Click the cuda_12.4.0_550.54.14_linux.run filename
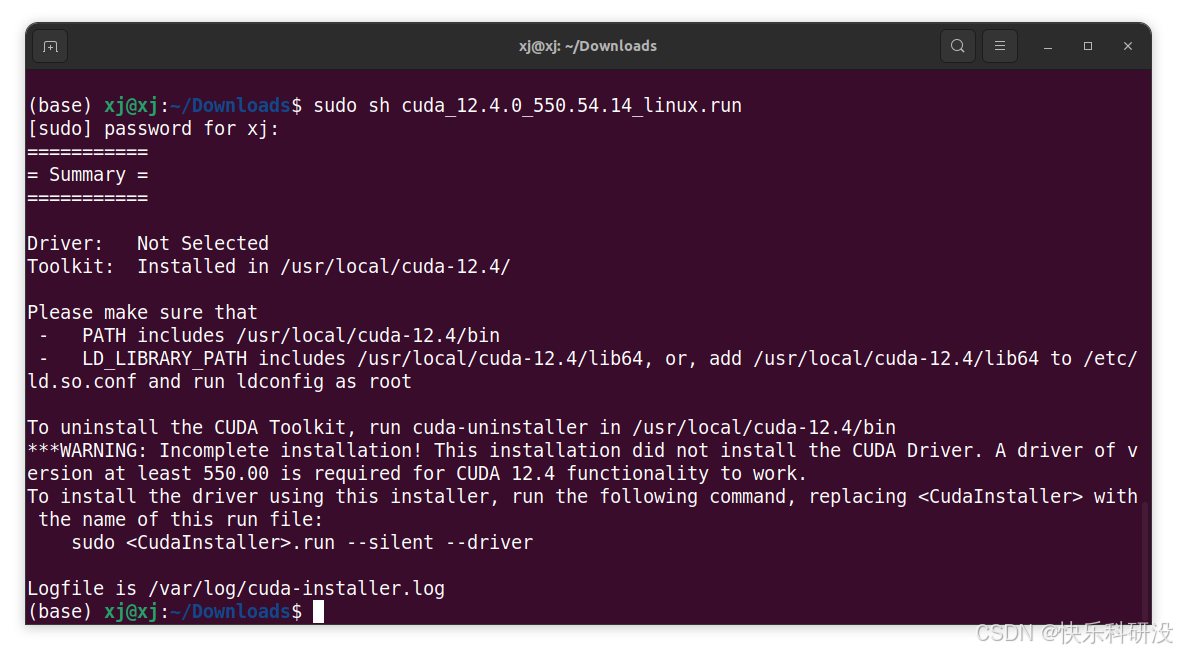The height and width of the screenshot is (653, 1177). (x=571, y=106)
